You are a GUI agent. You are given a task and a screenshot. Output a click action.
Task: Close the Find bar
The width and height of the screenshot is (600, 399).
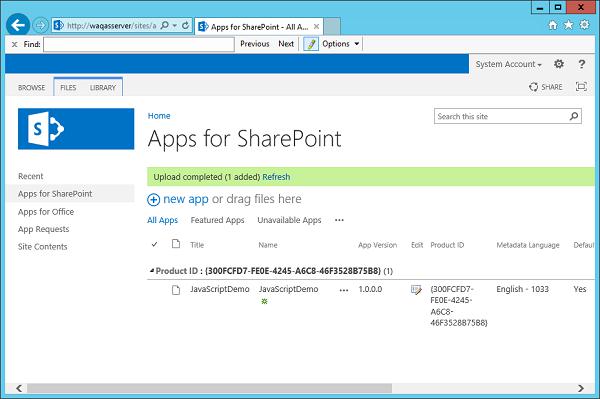pos(15,44)
